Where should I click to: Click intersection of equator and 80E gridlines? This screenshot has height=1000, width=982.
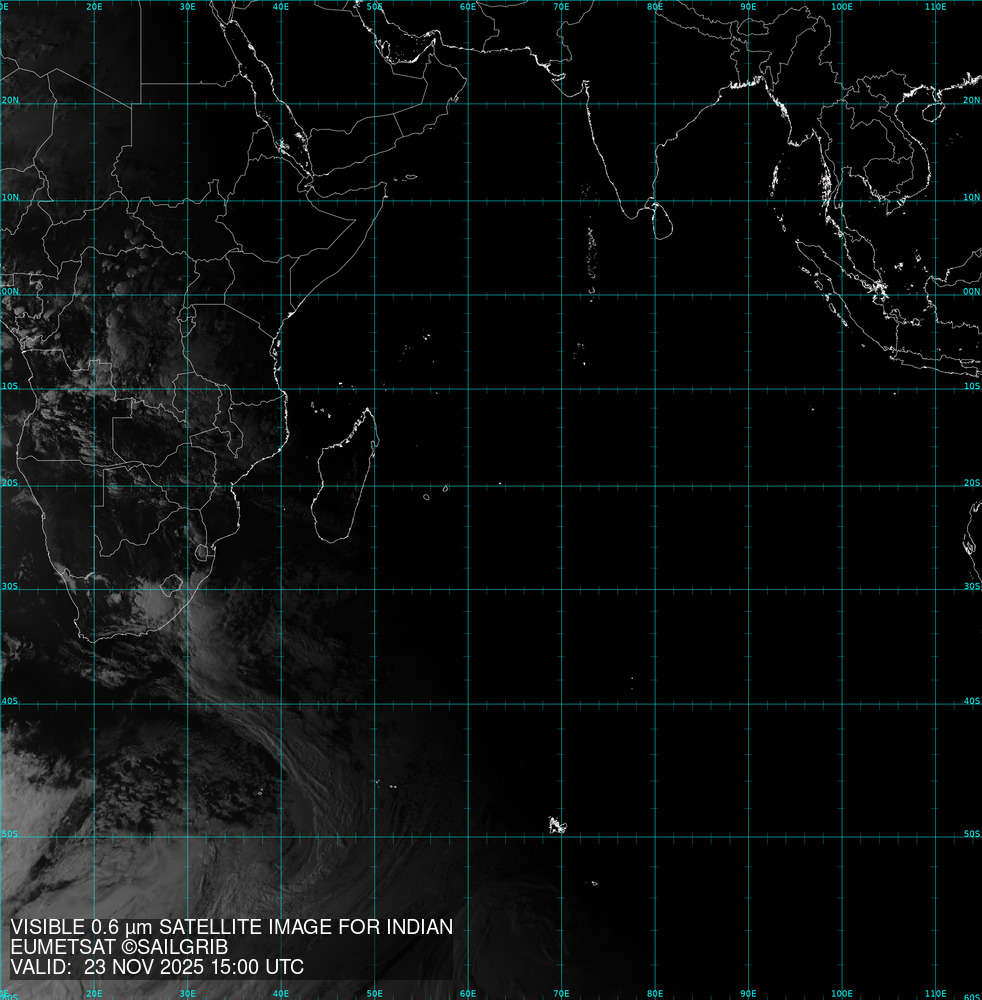[655, 293]
